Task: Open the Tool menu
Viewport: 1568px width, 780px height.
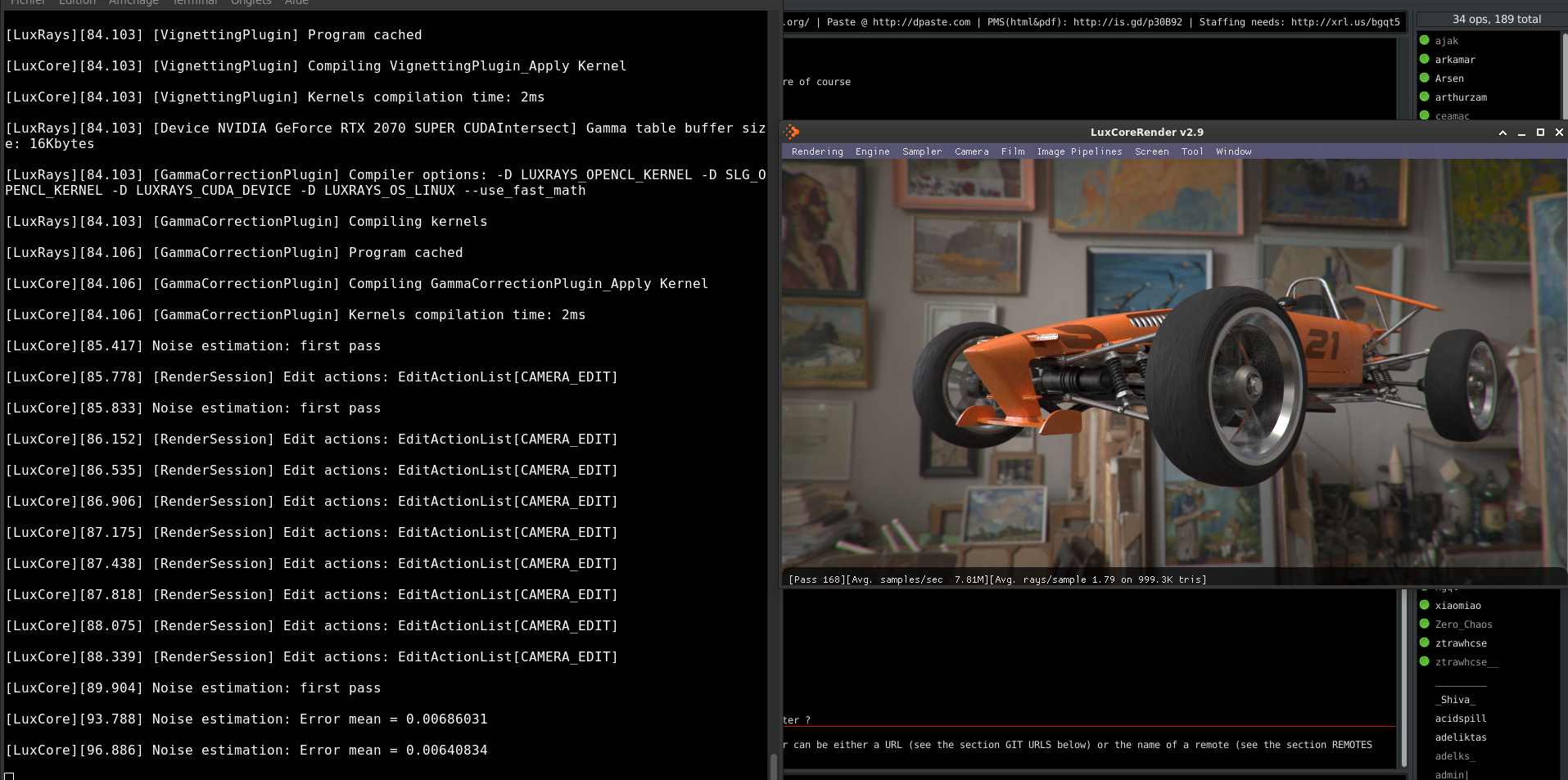Action: tap(1191, 151)
